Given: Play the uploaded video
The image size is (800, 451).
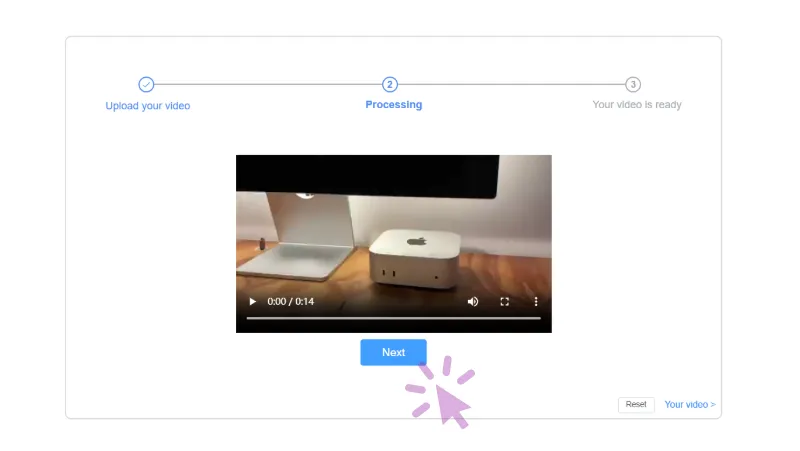Looking at the screenshot, I should 253,302.
